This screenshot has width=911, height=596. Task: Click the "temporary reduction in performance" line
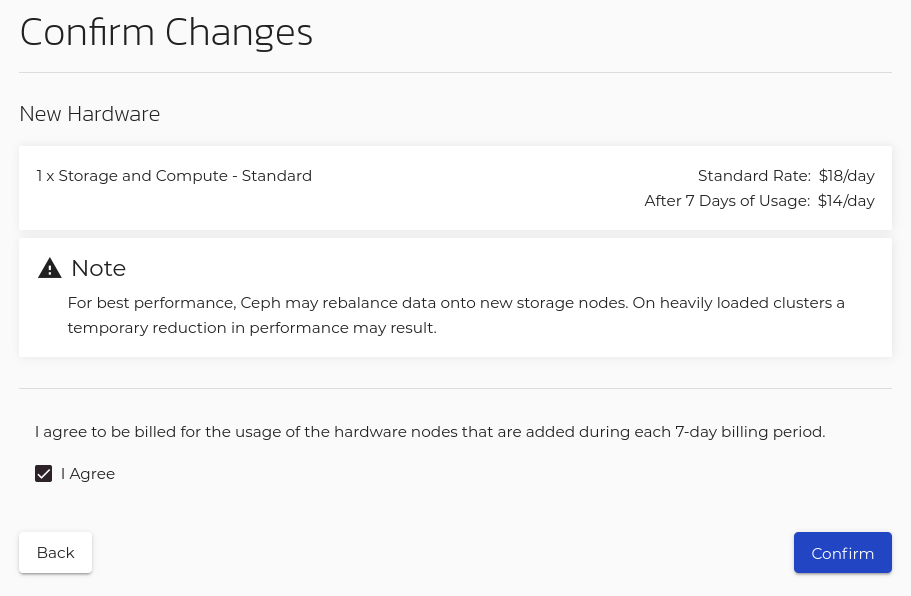point(252,328)
